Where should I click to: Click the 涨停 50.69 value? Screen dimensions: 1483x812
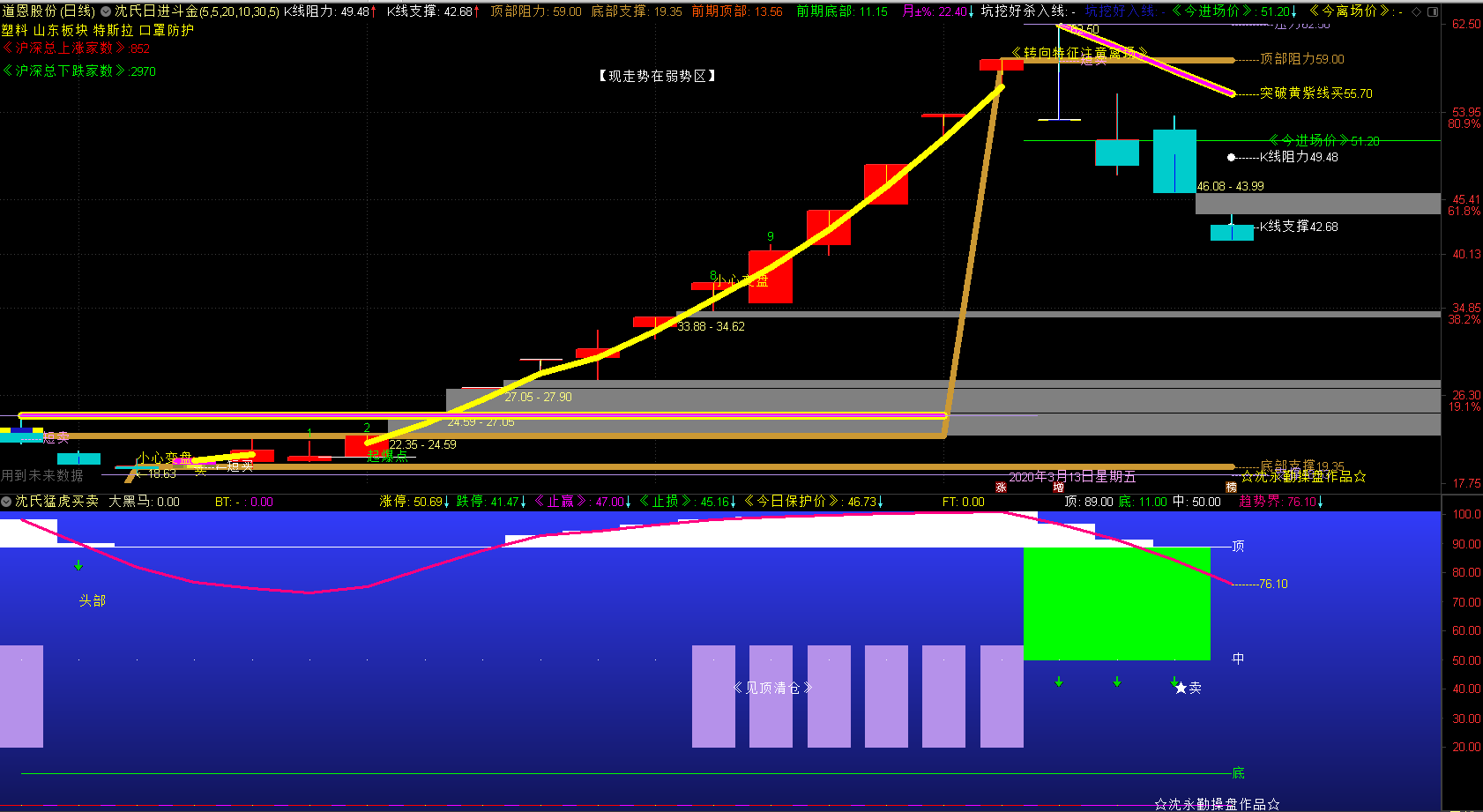(x=414, y=502)
